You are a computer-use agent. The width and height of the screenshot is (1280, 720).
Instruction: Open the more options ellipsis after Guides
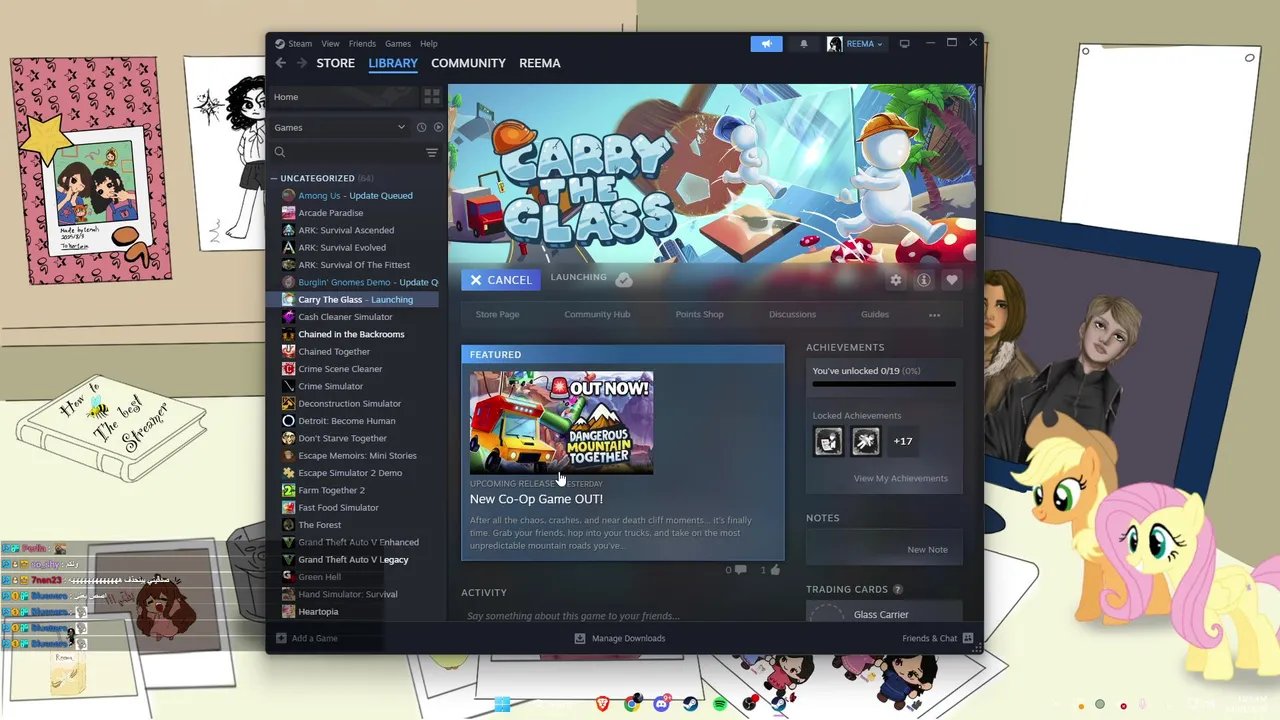pos(934,315)
